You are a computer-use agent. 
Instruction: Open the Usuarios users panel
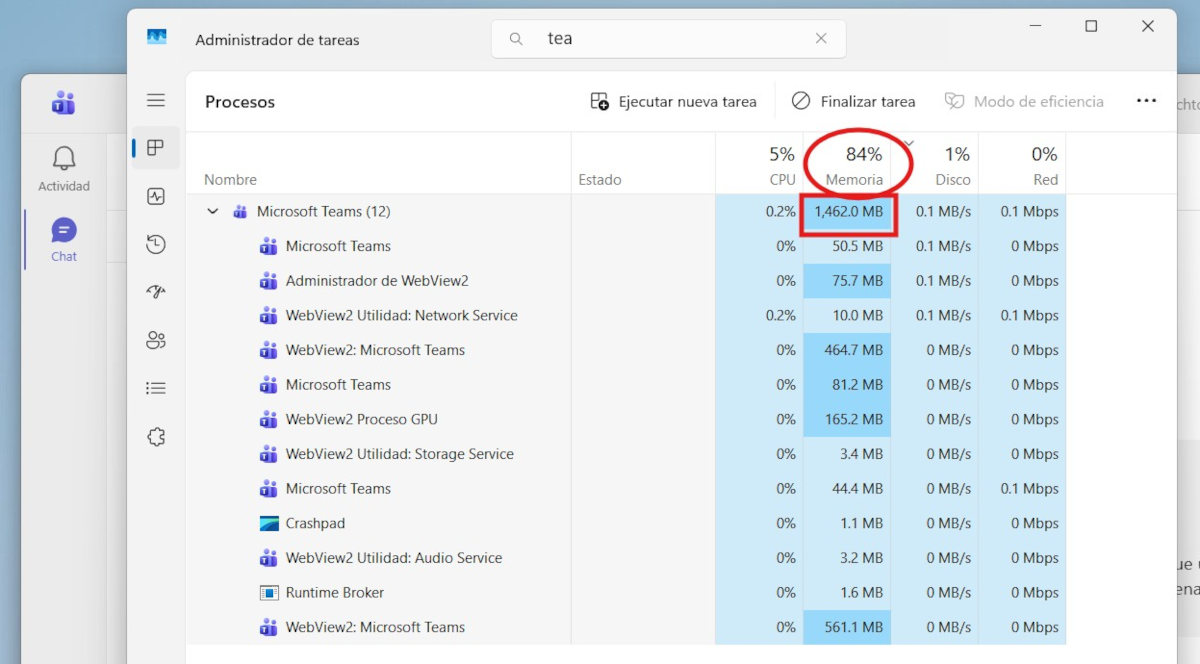(x=155, y=339)
